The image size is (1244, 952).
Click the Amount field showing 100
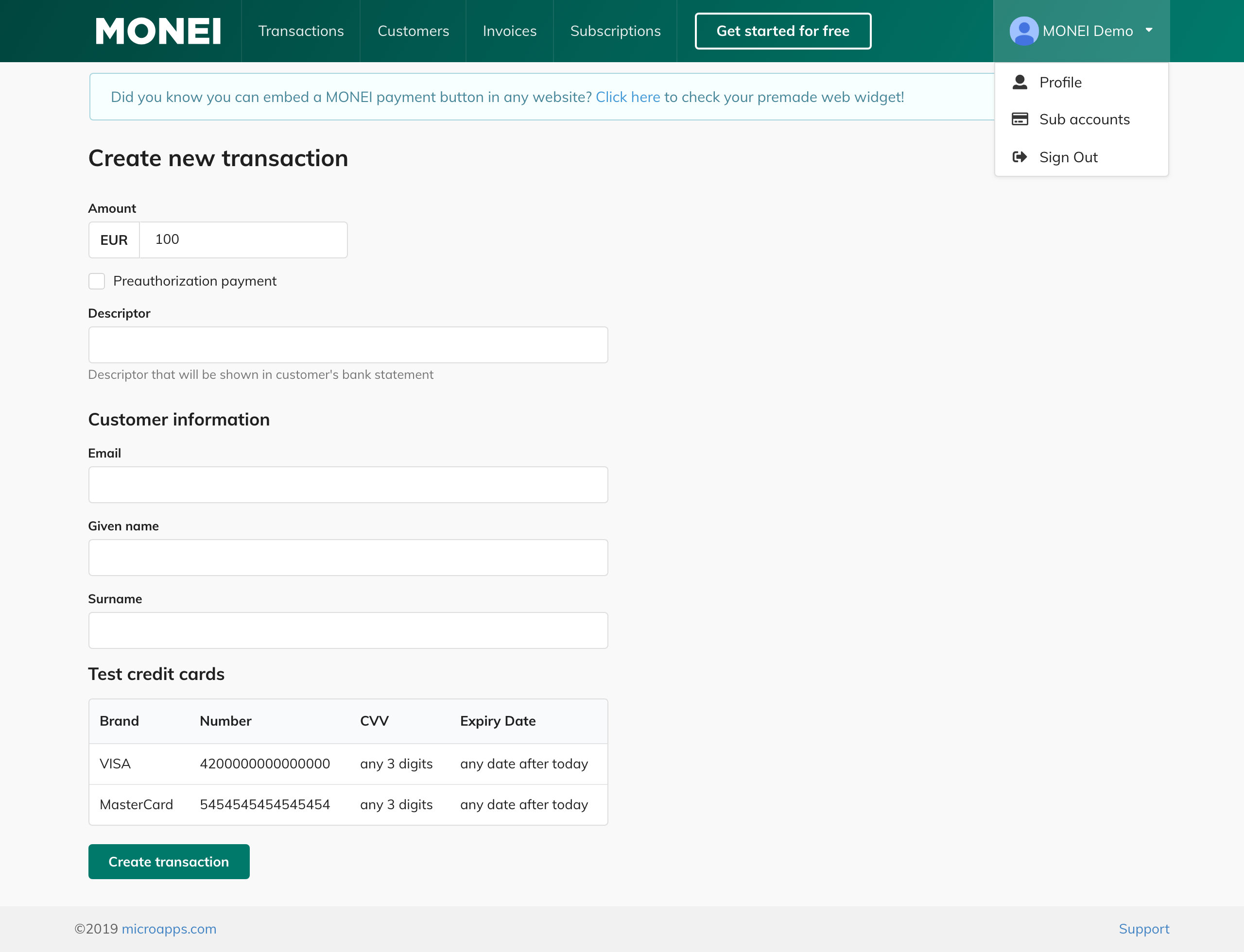point(243,239)
